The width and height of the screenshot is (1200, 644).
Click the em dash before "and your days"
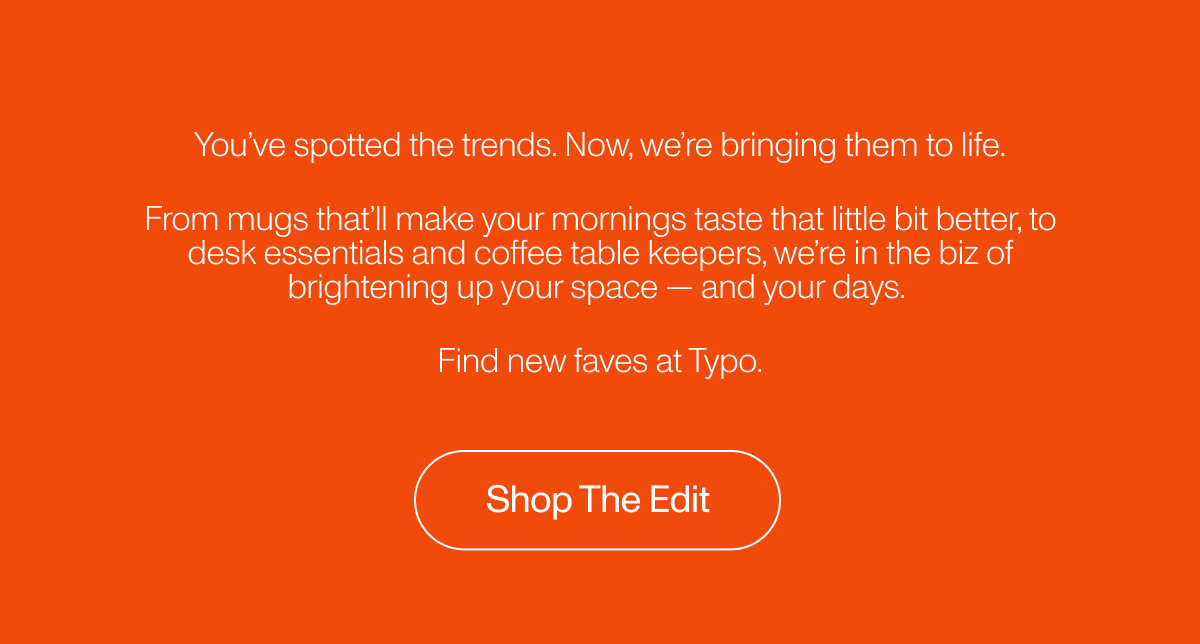pyautogui.click(x=679, y=289)
